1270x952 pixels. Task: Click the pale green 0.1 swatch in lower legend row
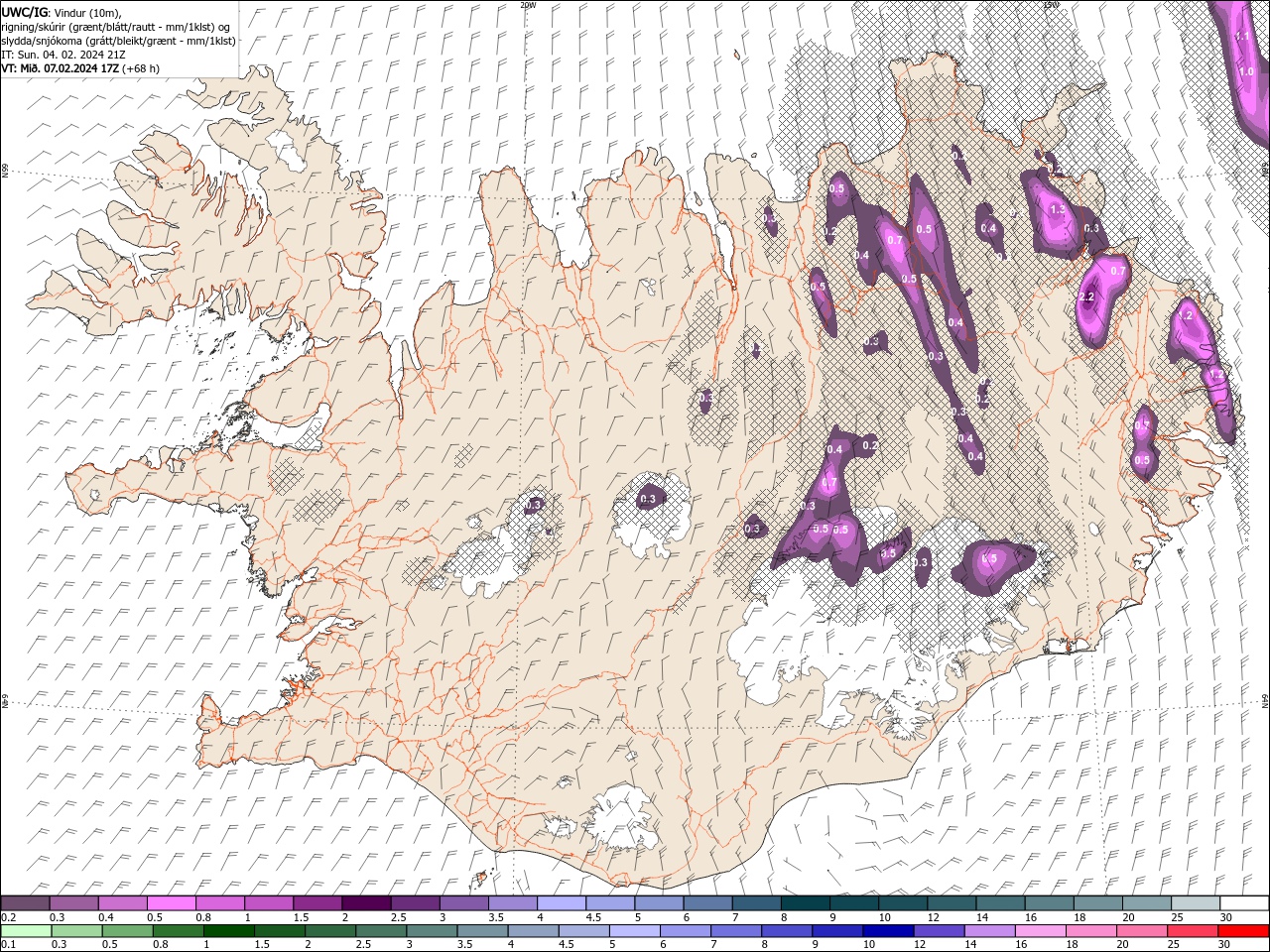tap(26, 931)
